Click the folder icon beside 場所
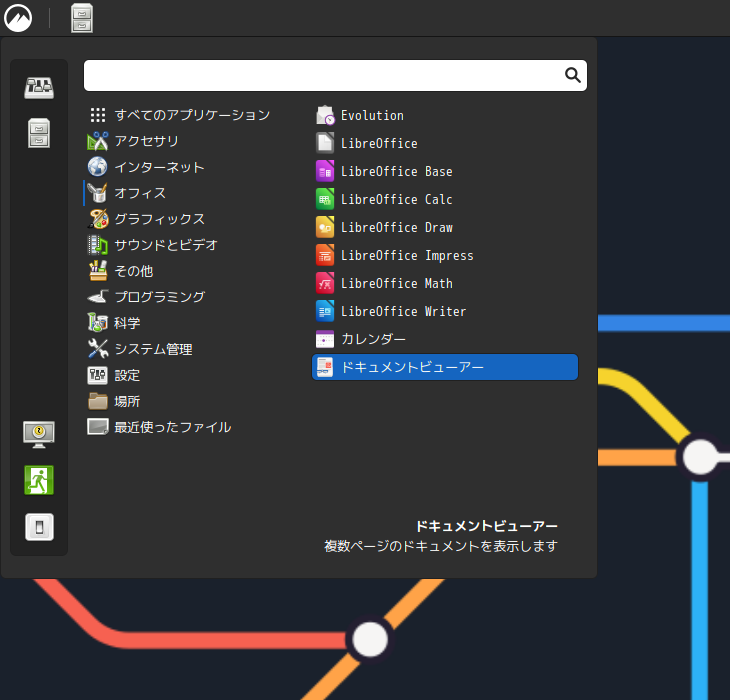730x700 pixels. (98, 401)
